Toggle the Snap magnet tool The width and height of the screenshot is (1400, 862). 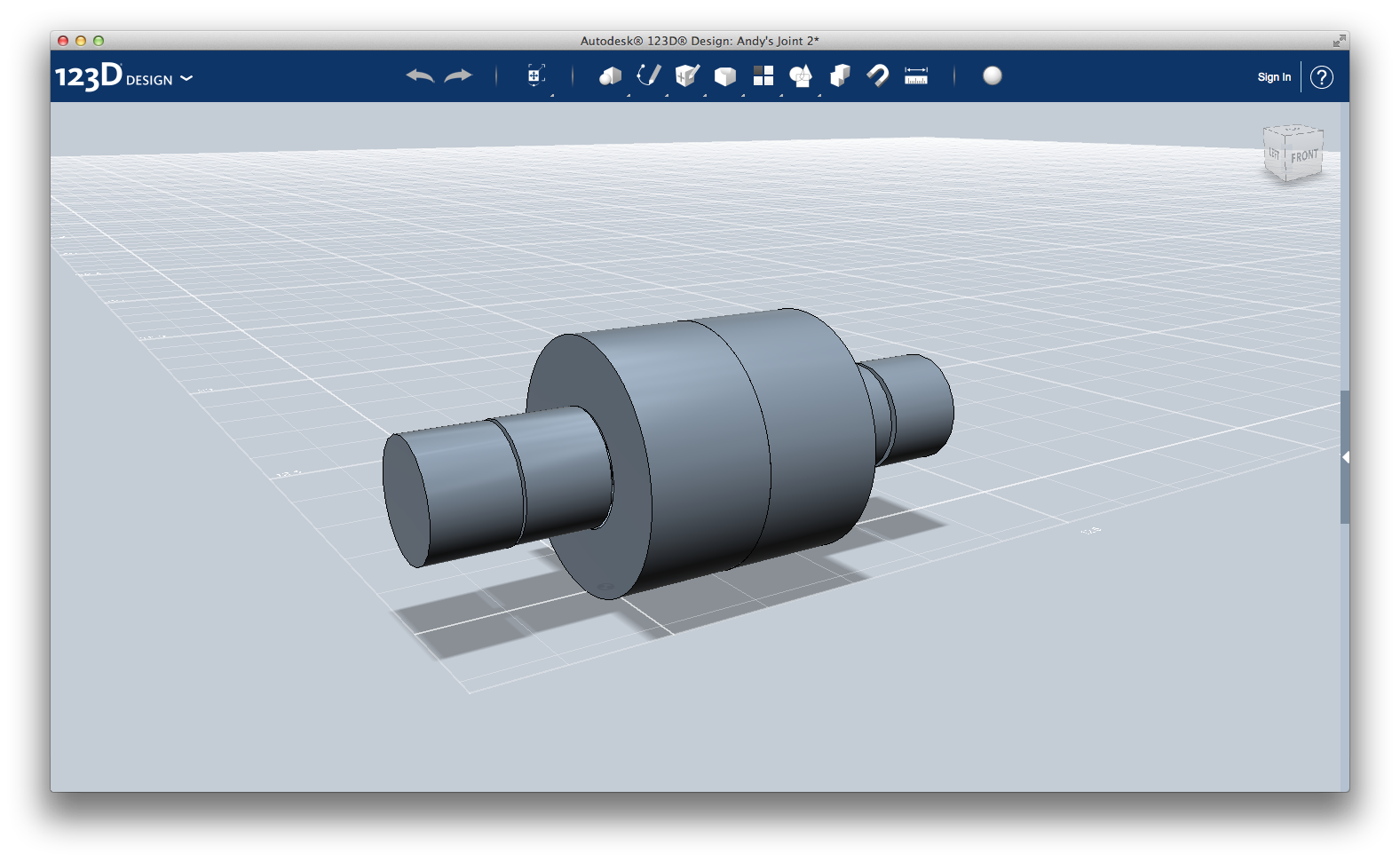878,75
